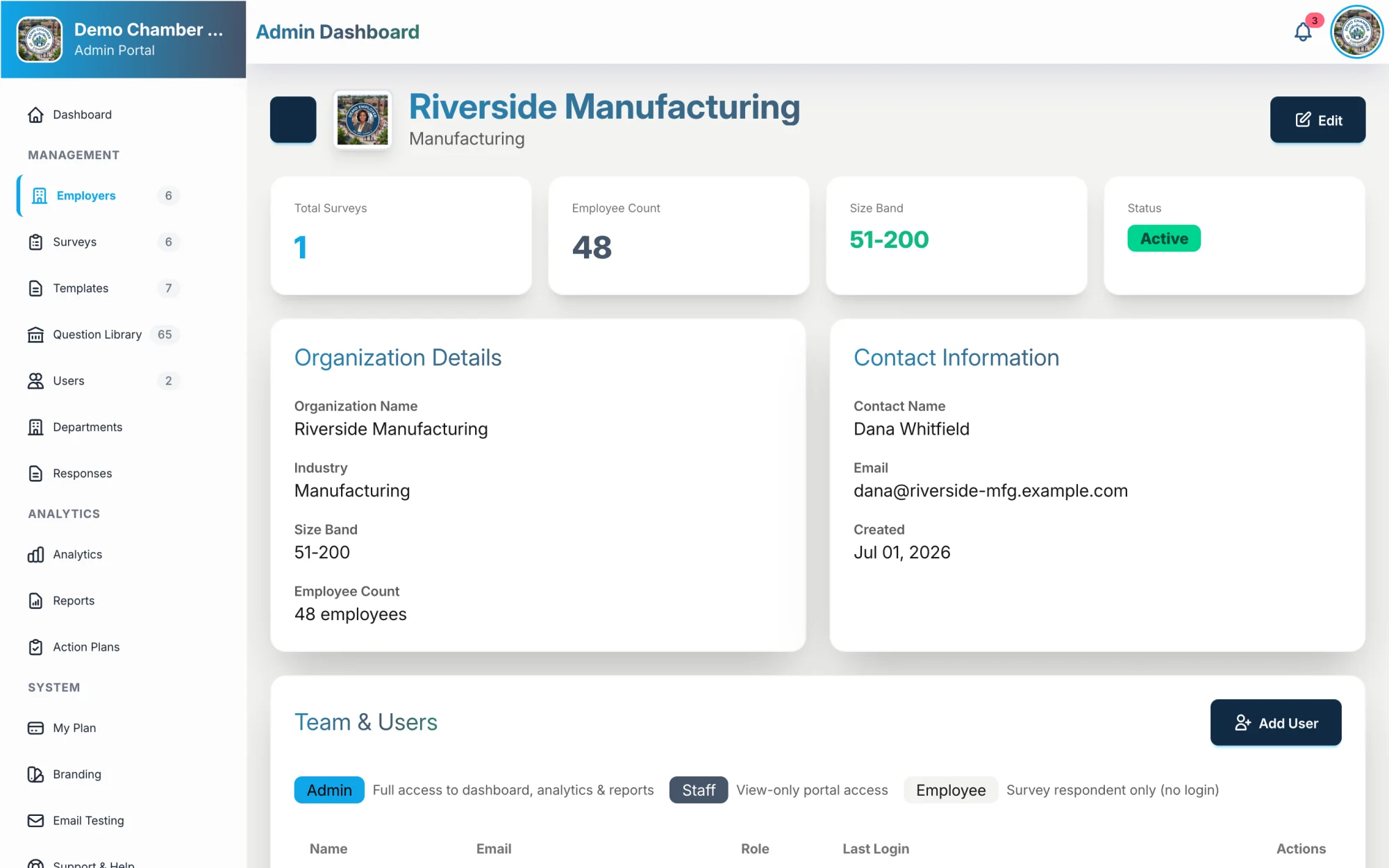Click the Branding swatch icon
The image size is (1389, 868).
(x=35, y=774)
